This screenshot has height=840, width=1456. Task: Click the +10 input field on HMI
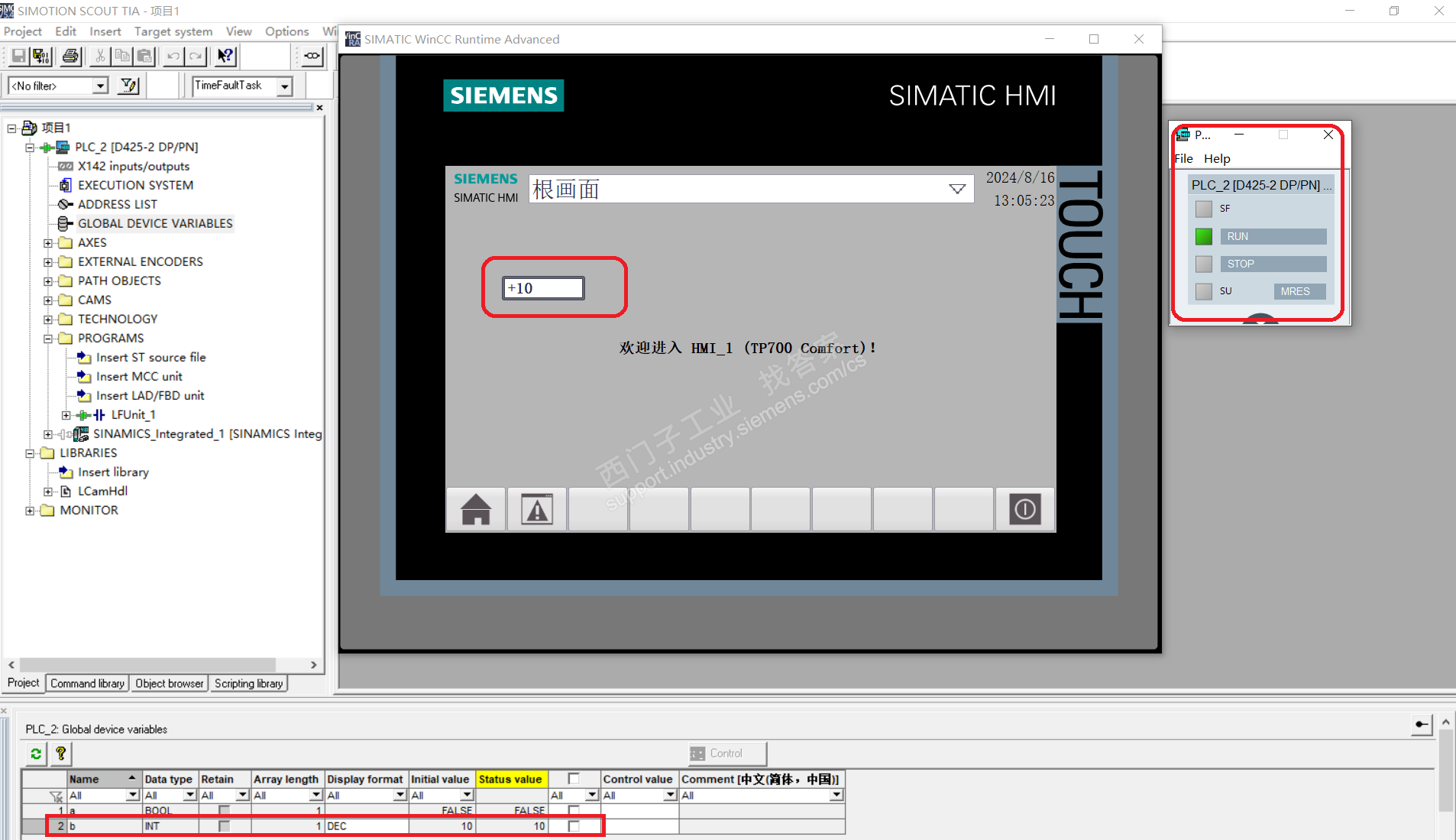coord(543,288)
